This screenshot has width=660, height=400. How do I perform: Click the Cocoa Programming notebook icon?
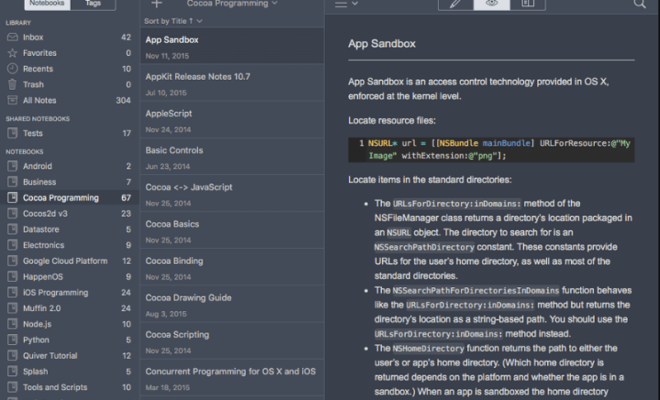13,197
